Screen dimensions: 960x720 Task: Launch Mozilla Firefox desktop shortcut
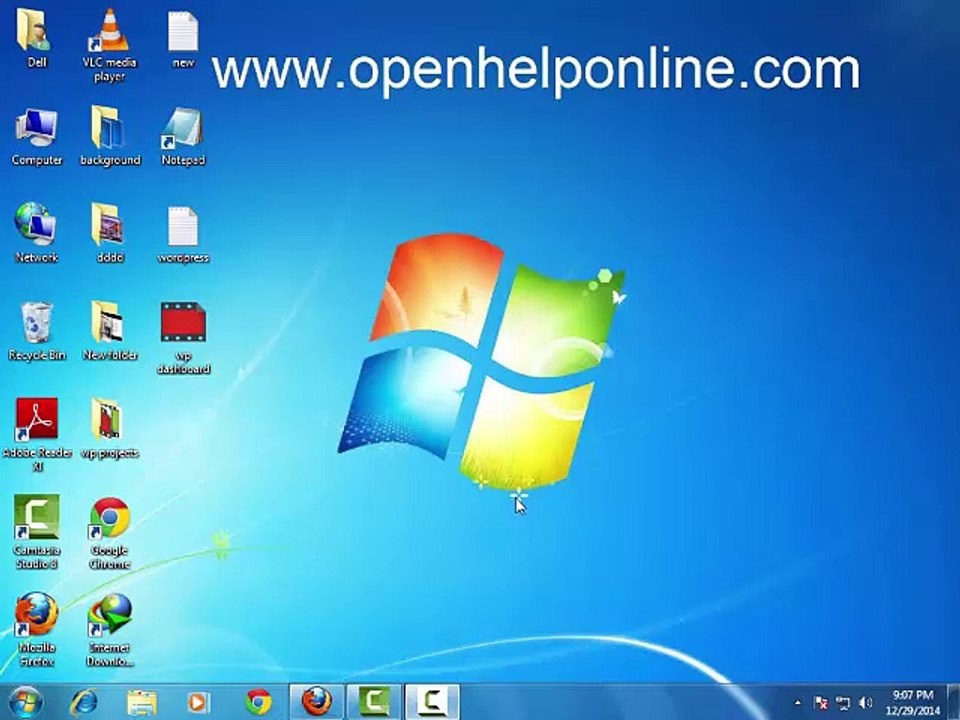pos(36,629)
